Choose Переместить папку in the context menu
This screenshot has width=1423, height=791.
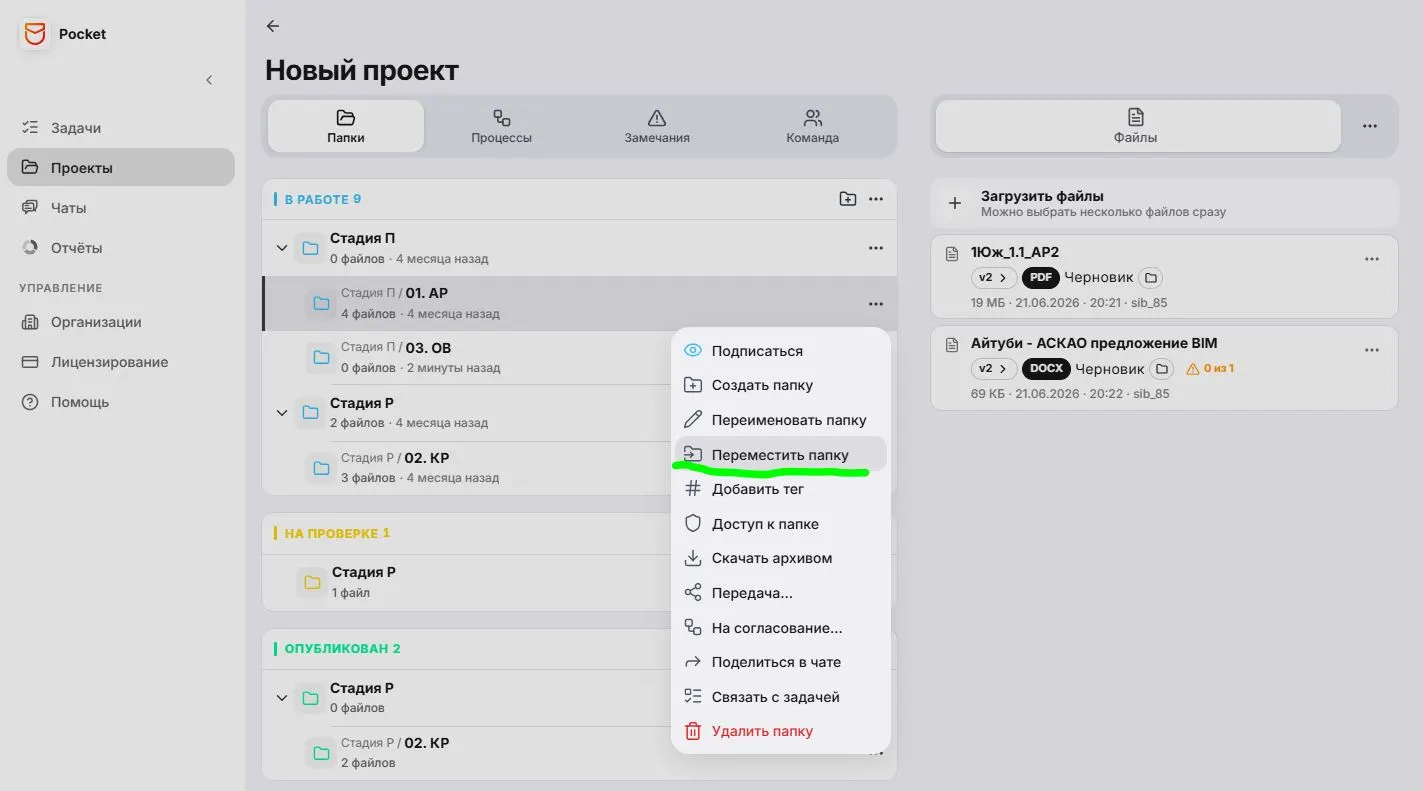[780, 455]
